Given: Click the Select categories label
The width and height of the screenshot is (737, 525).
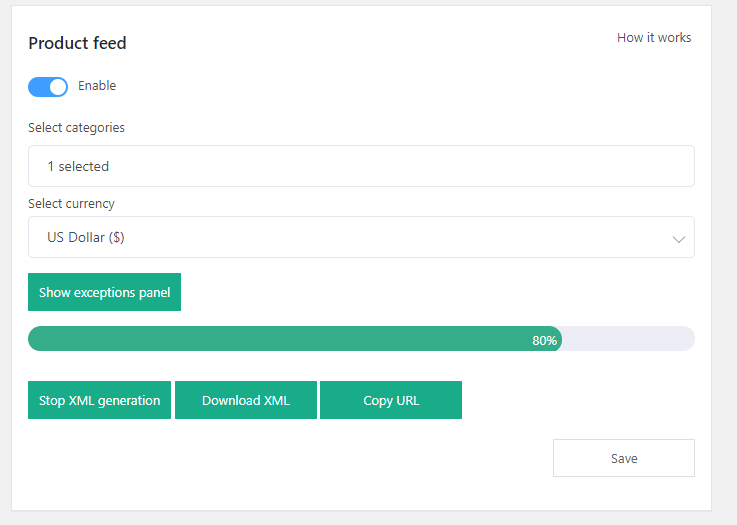Looking at the screenshot, I should click(x=76, y=127).
